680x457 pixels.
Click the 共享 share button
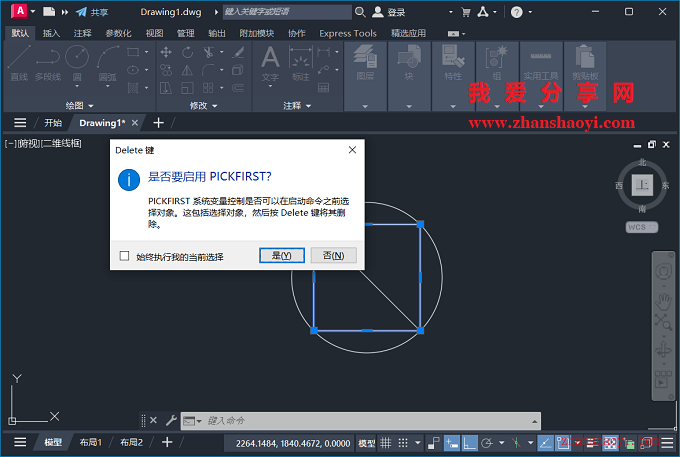[x=92, y=12]
